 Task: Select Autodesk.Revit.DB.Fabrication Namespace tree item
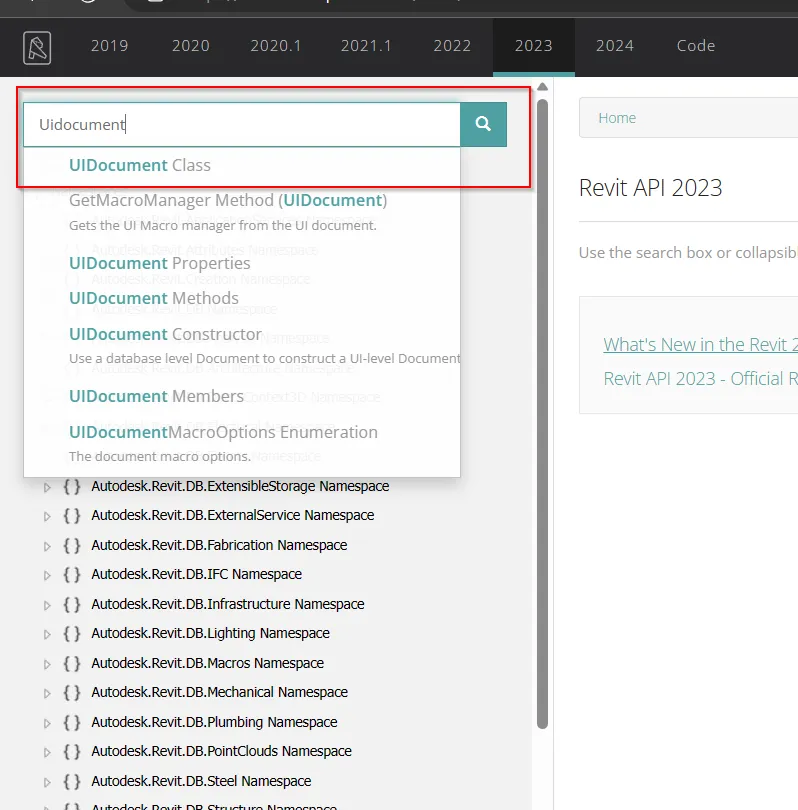(219, 545)
